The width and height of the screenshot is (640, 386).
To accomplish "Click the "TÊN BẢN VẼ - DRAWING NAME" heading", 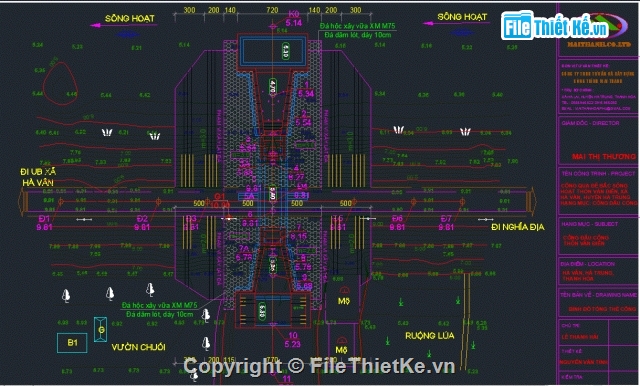I will [599, 295].
